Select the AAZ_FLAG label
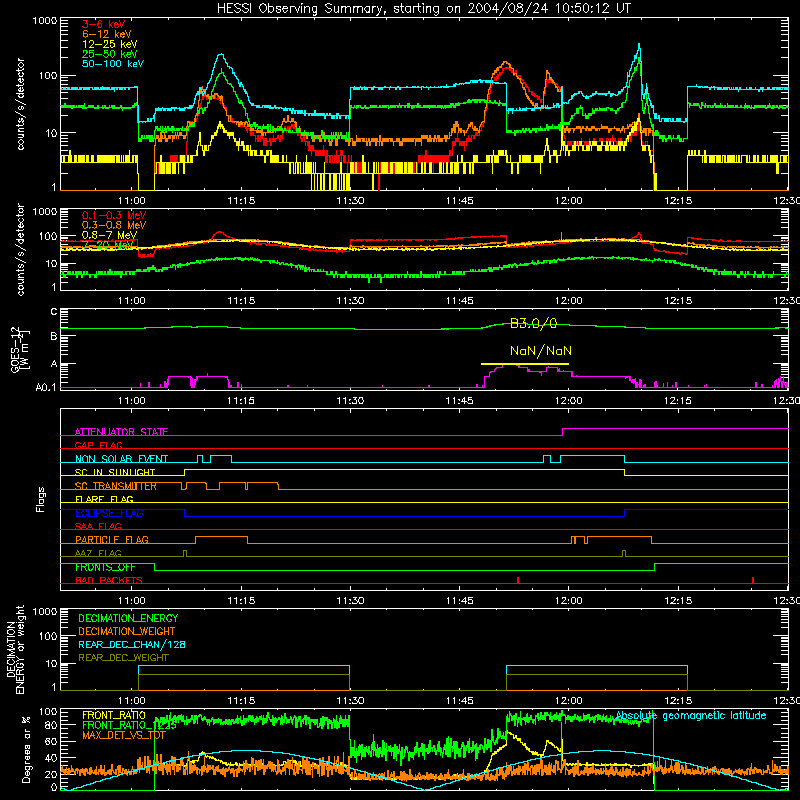 coord(98,554)
